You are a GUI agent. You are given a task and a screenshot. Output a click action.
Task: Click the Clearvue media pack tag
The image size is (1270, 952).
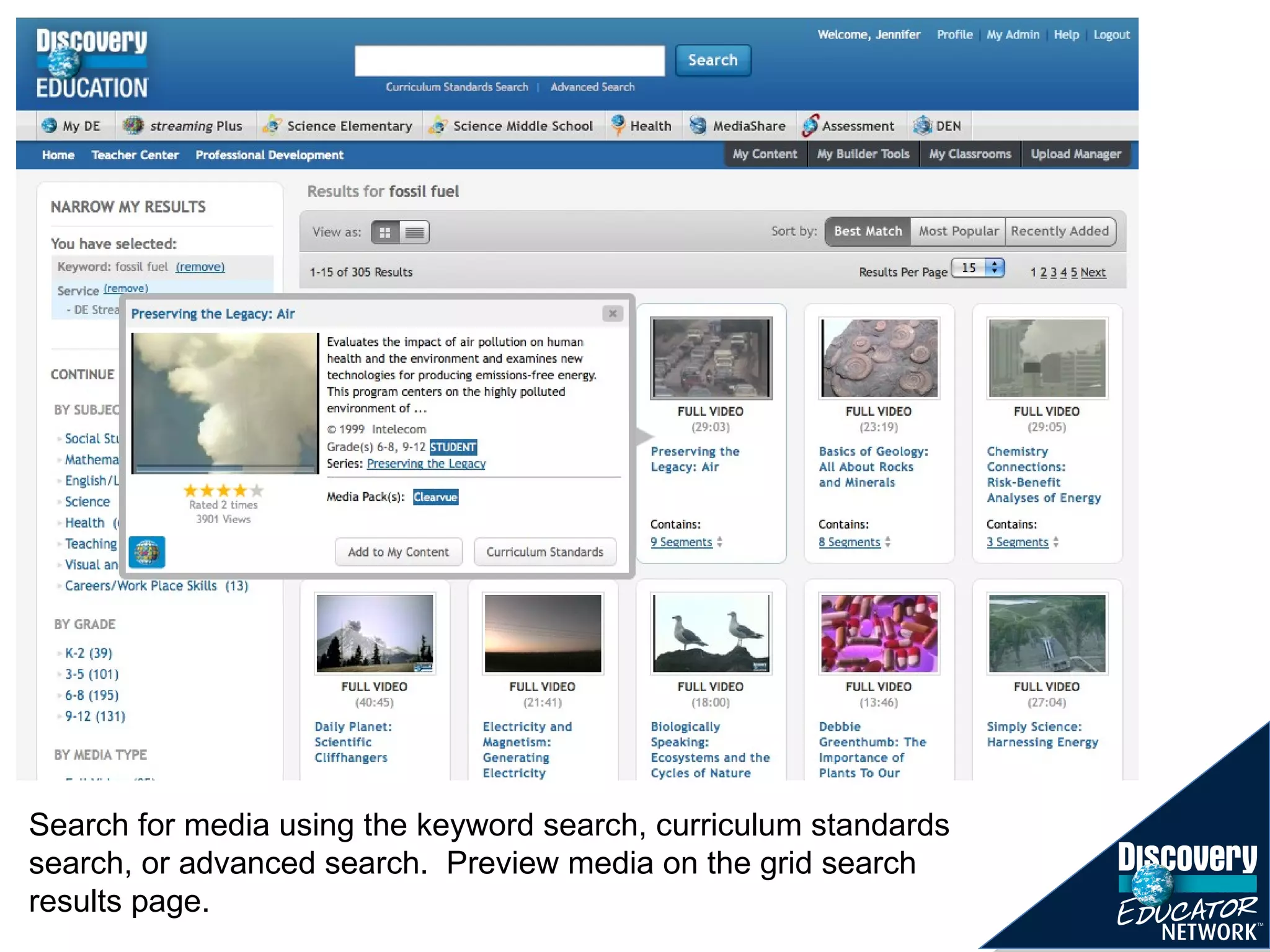435,497
